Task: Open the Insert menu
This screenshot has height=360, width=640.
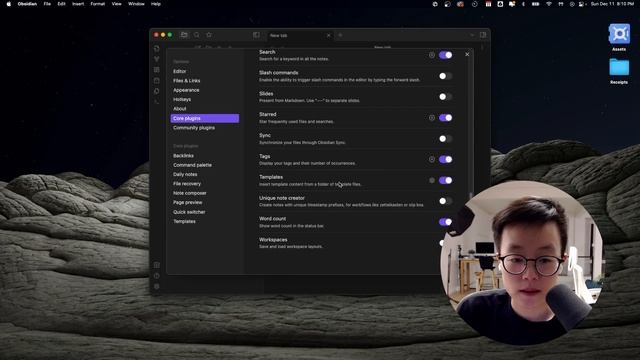Action: 78,4
